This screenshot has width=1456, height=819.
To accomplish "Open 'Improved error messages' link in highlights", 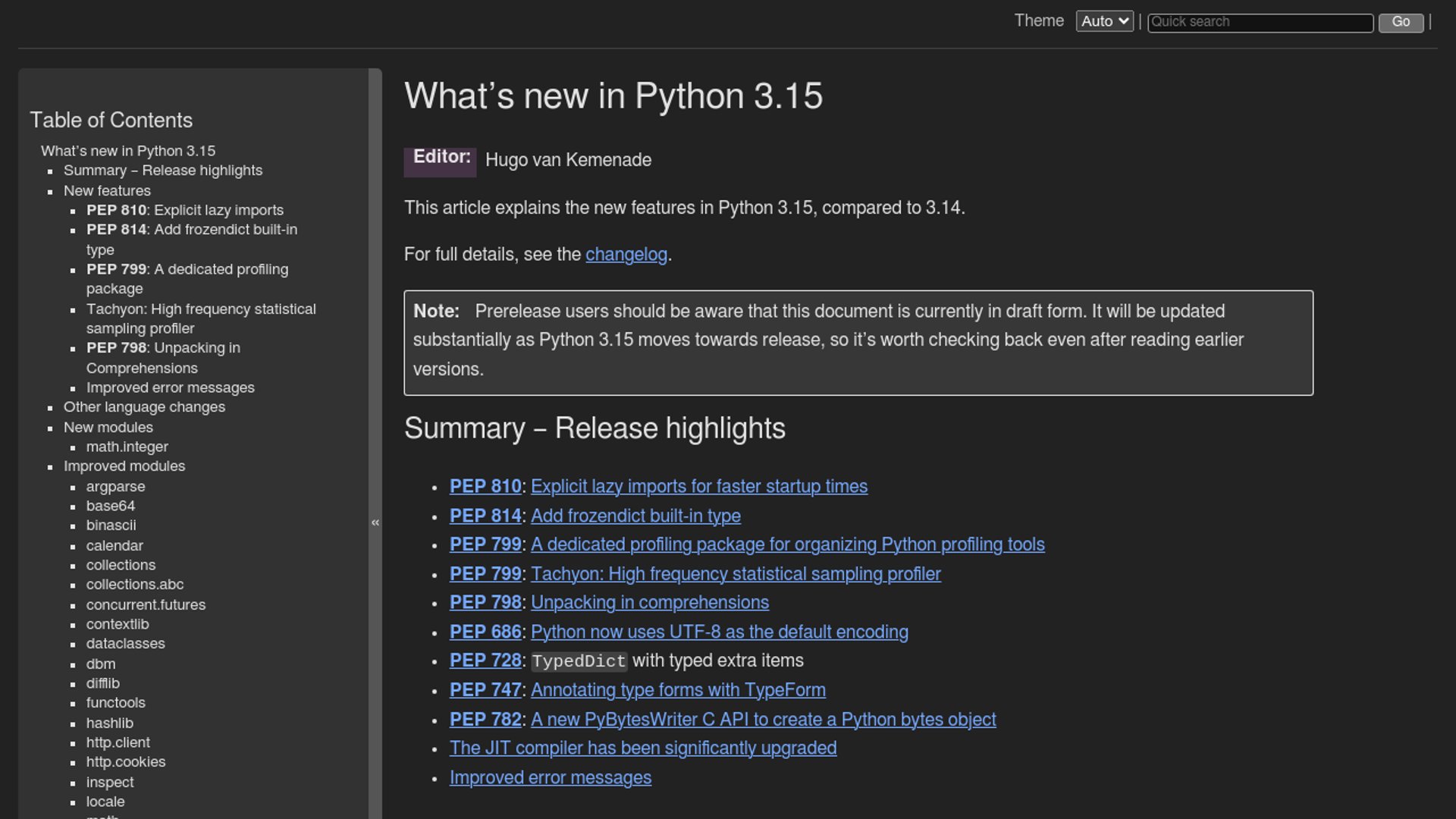I will [550, 778].
